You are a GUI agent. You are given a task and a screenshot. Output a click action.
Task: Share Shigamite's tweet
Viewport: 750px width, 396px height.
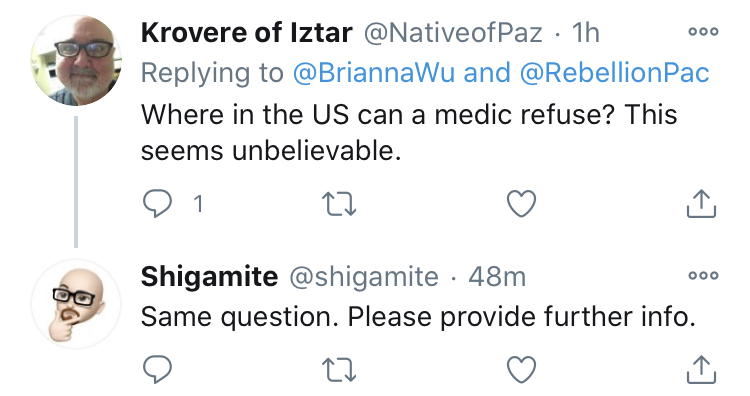pyautogui.click(x=701, y=370)
